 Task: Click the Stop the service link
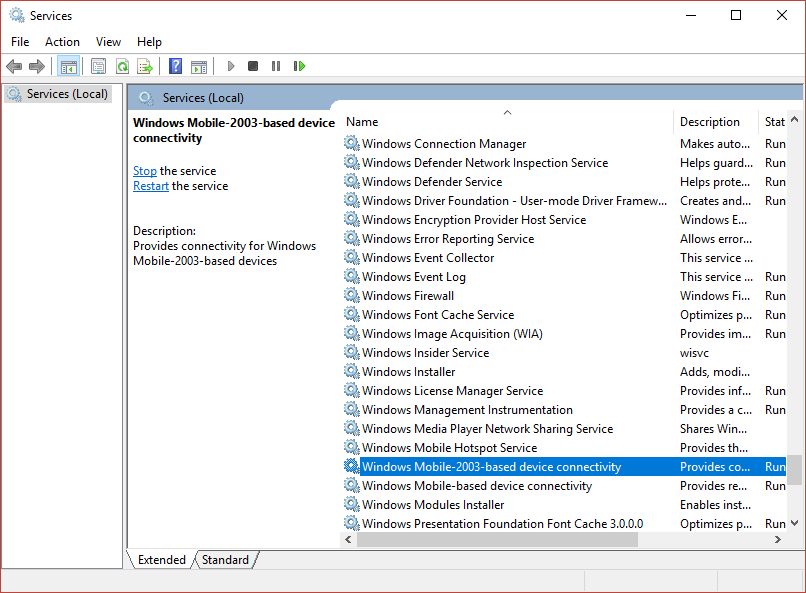pos(144,171)
